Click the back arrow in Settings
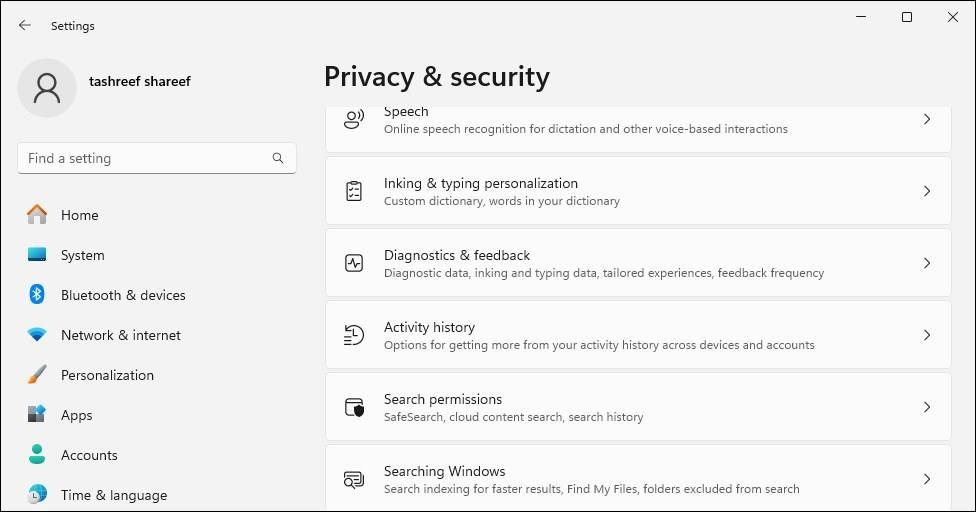This screenshot has width=976, height=512. pyautogui.click(x=25, y=25)
